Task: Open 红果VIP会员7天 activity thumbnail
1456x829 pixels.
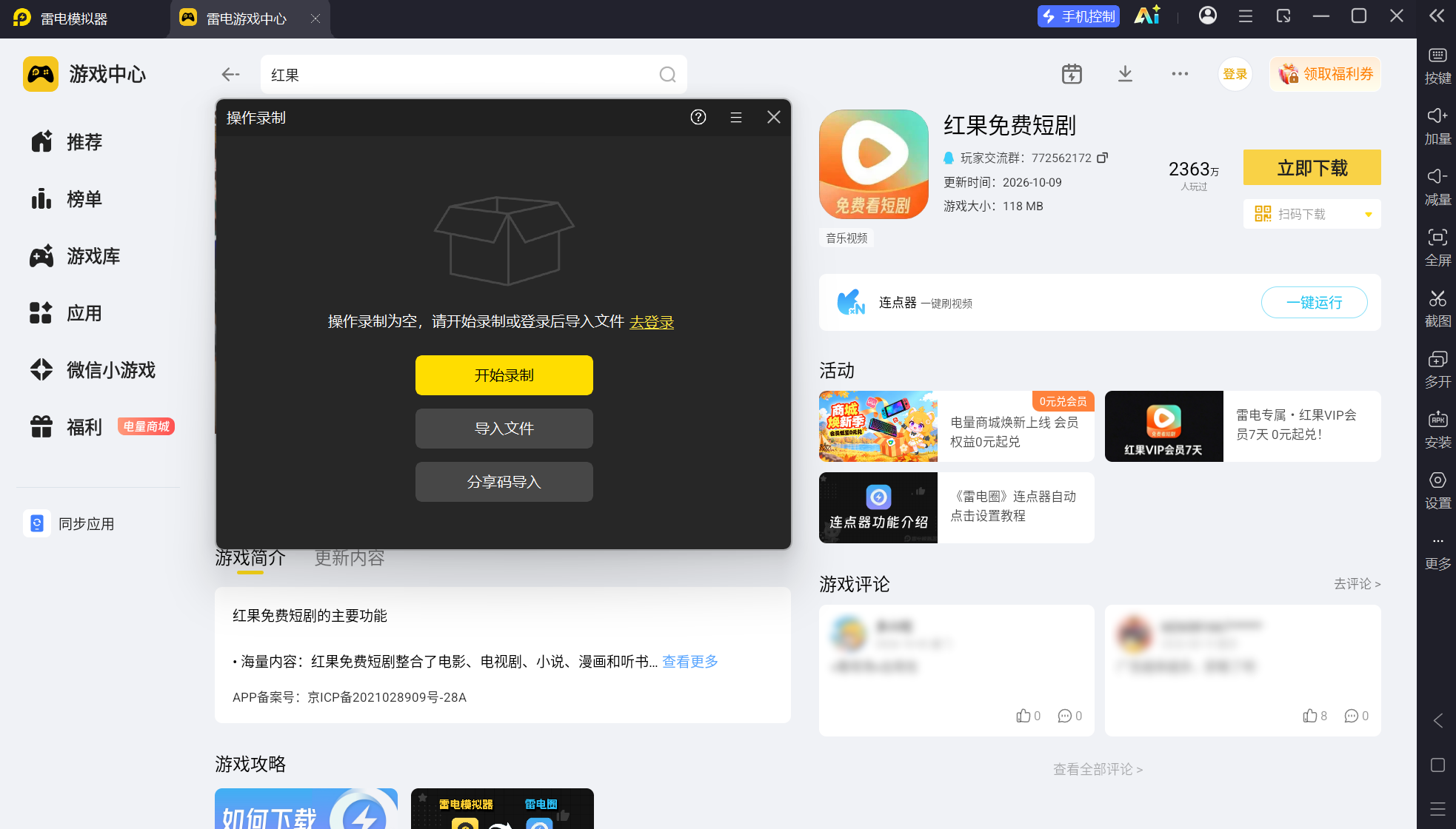Action: pos(1163,426)
